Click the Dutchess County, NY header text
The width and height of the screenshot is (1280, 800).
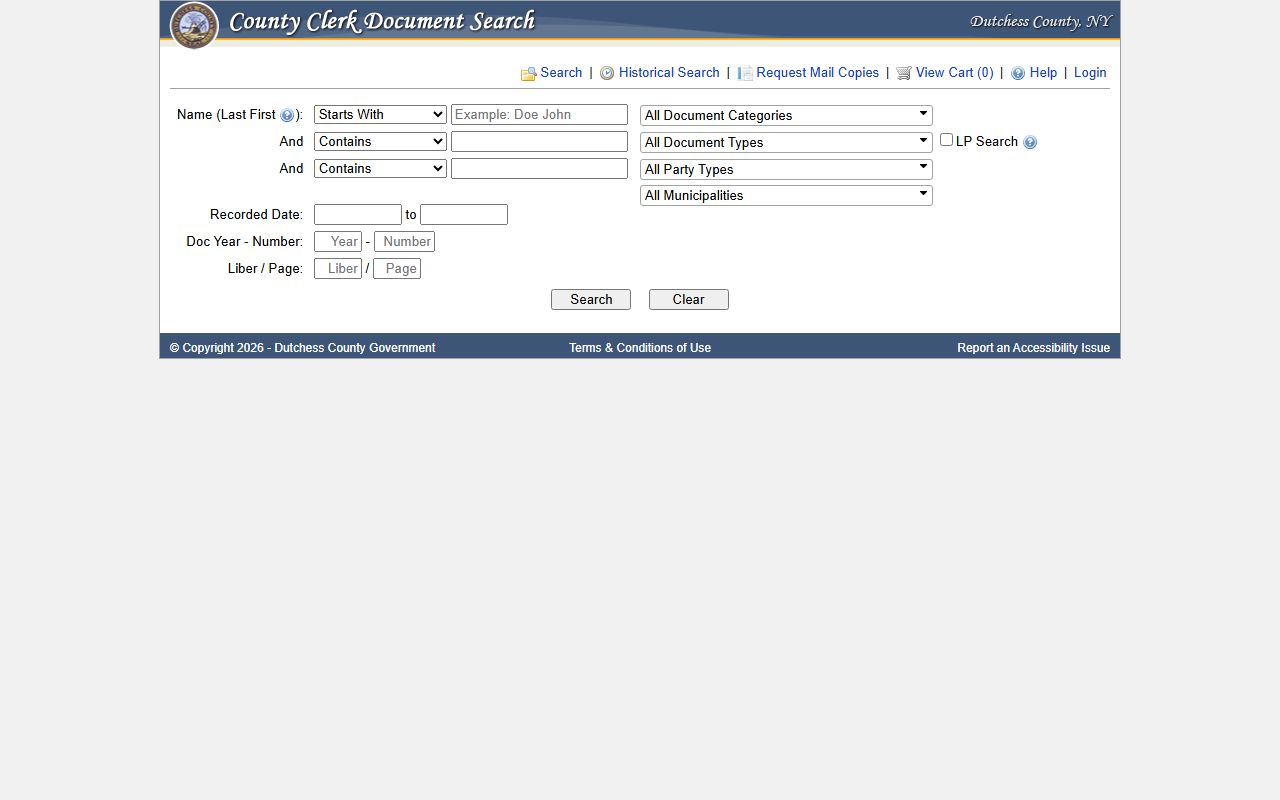1040,21
